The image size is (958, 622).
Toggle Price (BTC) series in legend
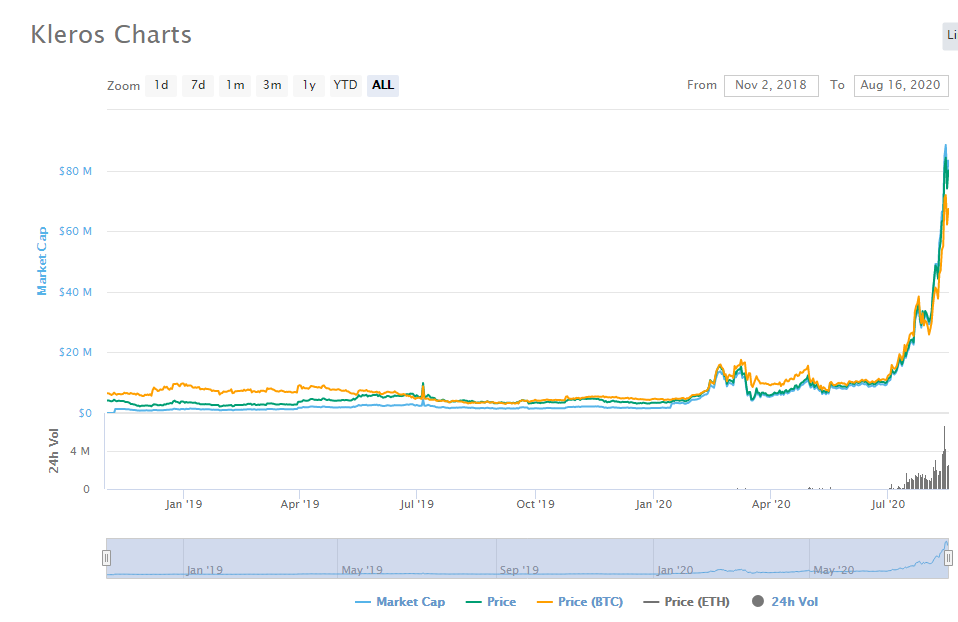[x=580, y=602]
